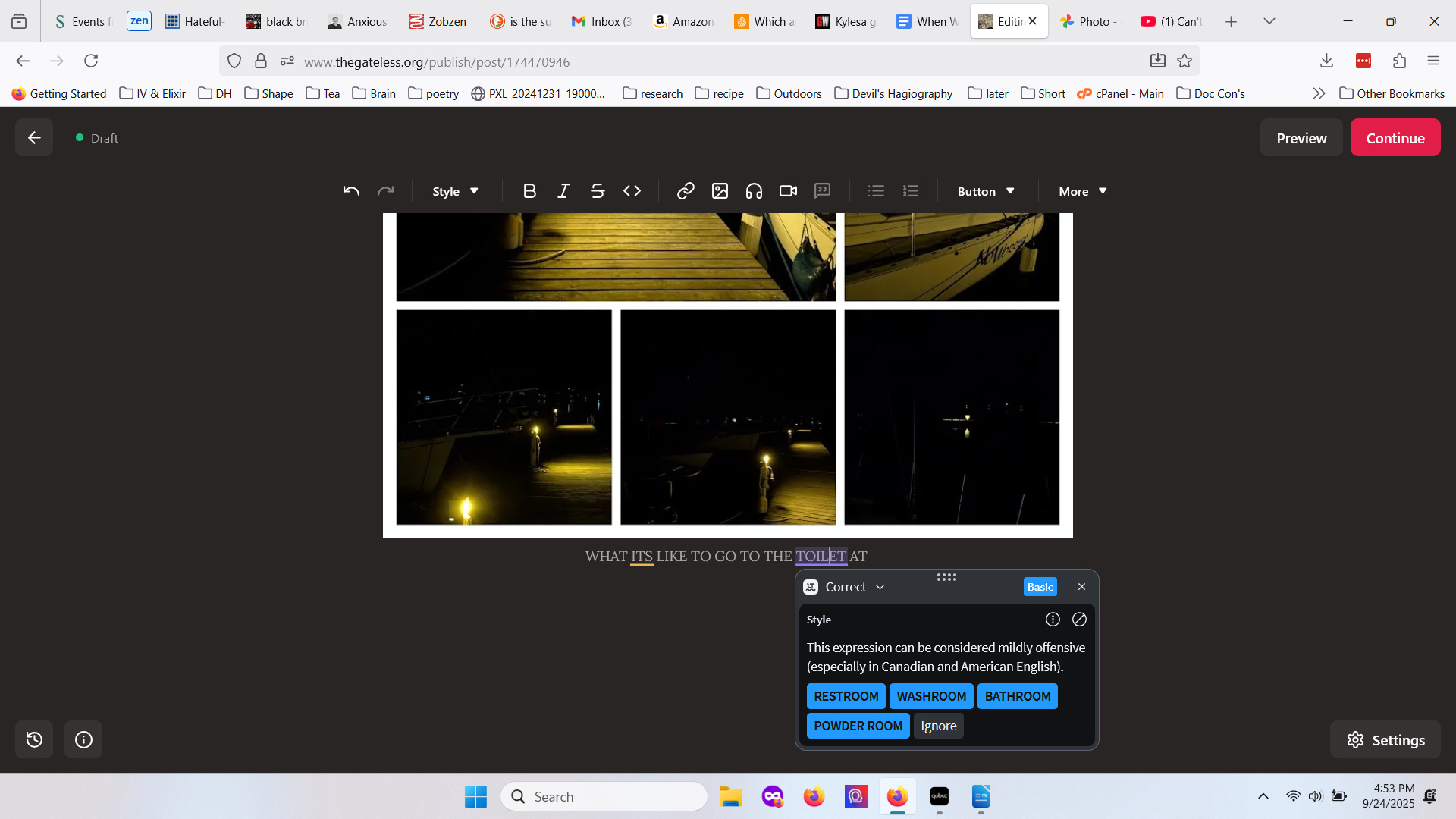The height and width of the screenshot is (819, 1456).
Task: Apply strikethrough formatting
Action: (598, 191)
